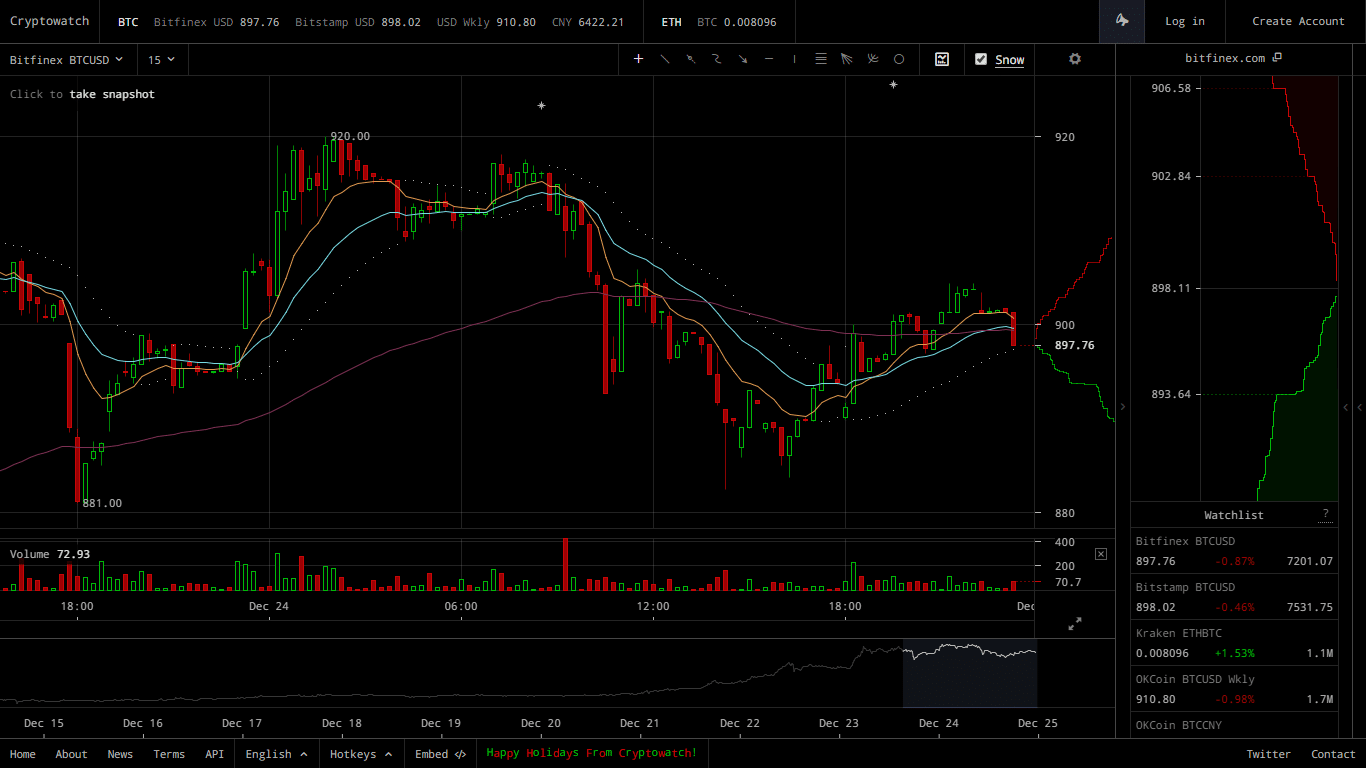The image size is (1366, 768).
Task: Open Bitfinex BTCUSD in Watchlist
Action: coord(1234,551)
